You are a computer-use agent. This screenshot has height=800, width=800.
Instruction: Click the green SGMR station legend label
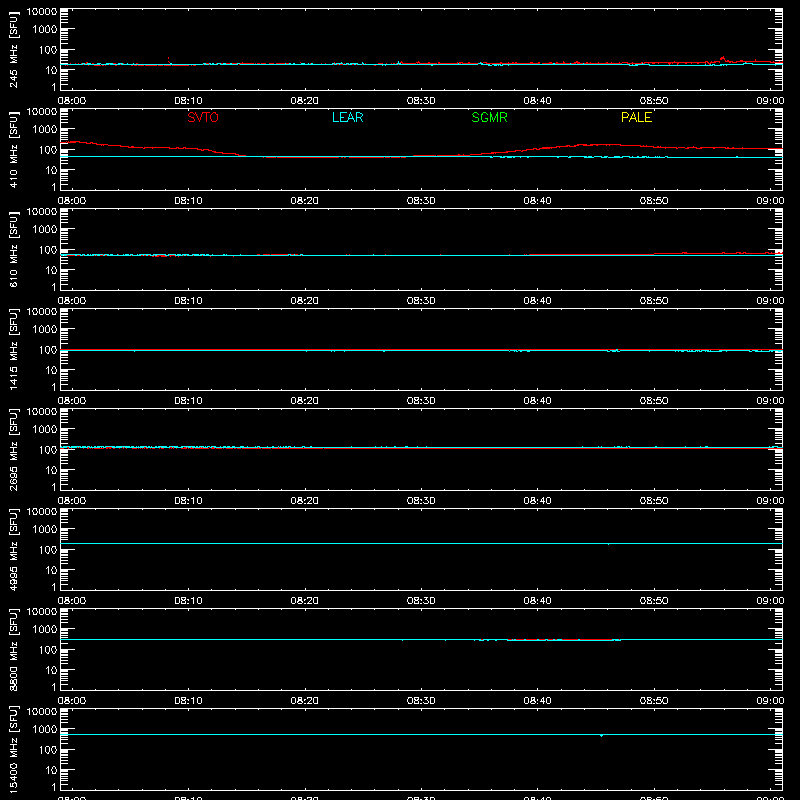[x=489, y=117]
